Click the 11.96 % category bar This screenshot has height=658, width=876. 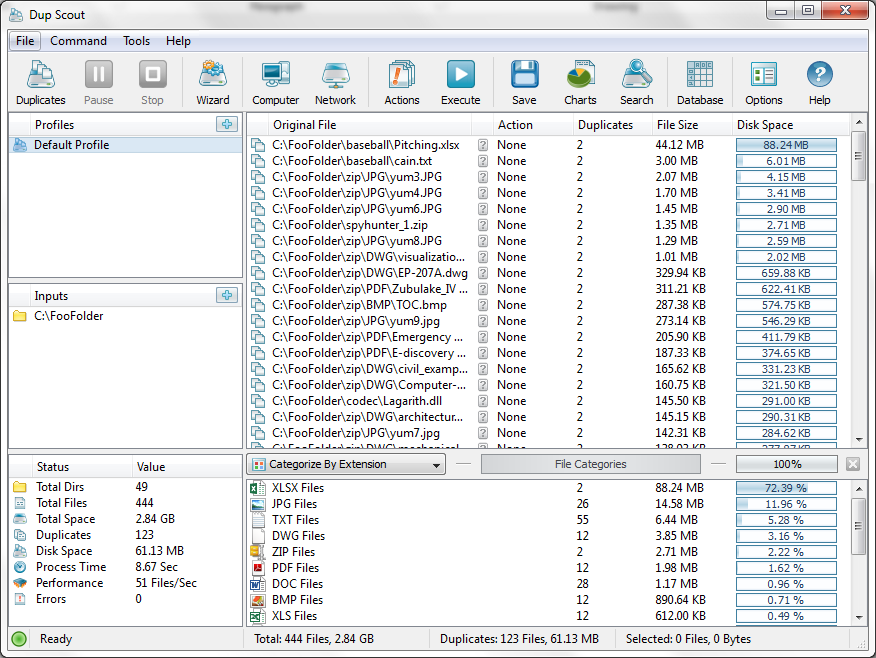pos(786,504)
